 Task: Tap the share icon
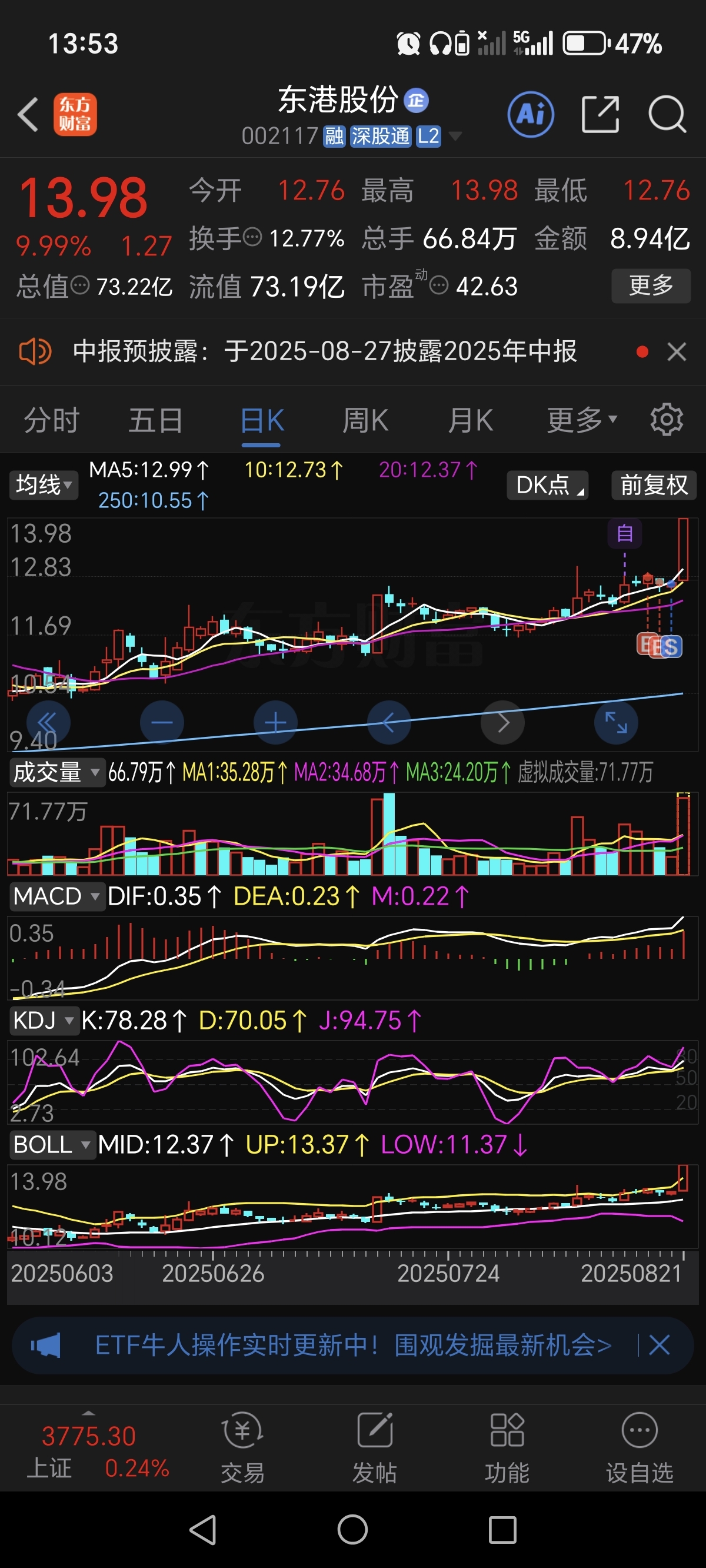(x=600, y=114)
